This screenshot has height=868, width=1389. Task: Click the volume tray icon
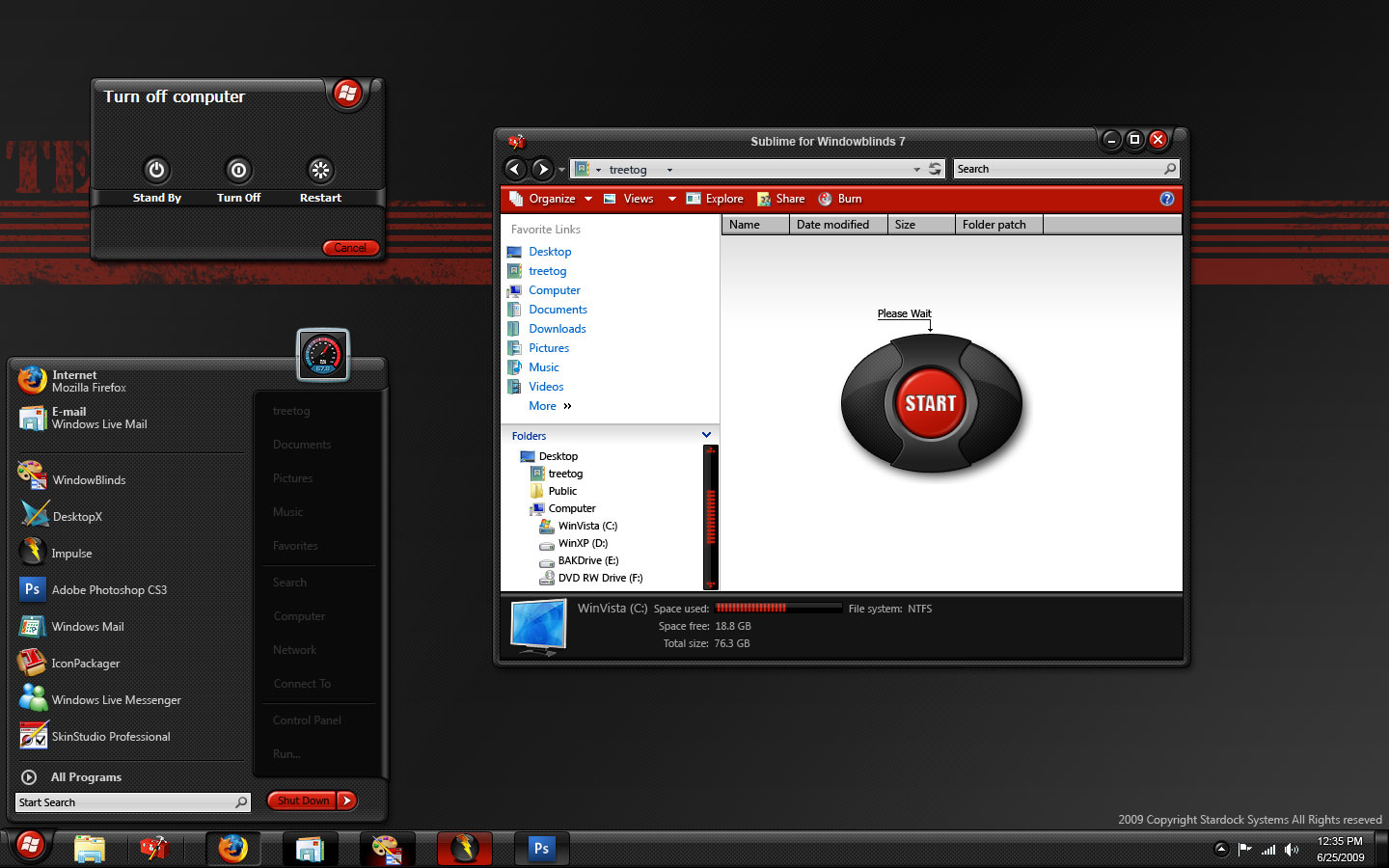tap(1291, 850)
